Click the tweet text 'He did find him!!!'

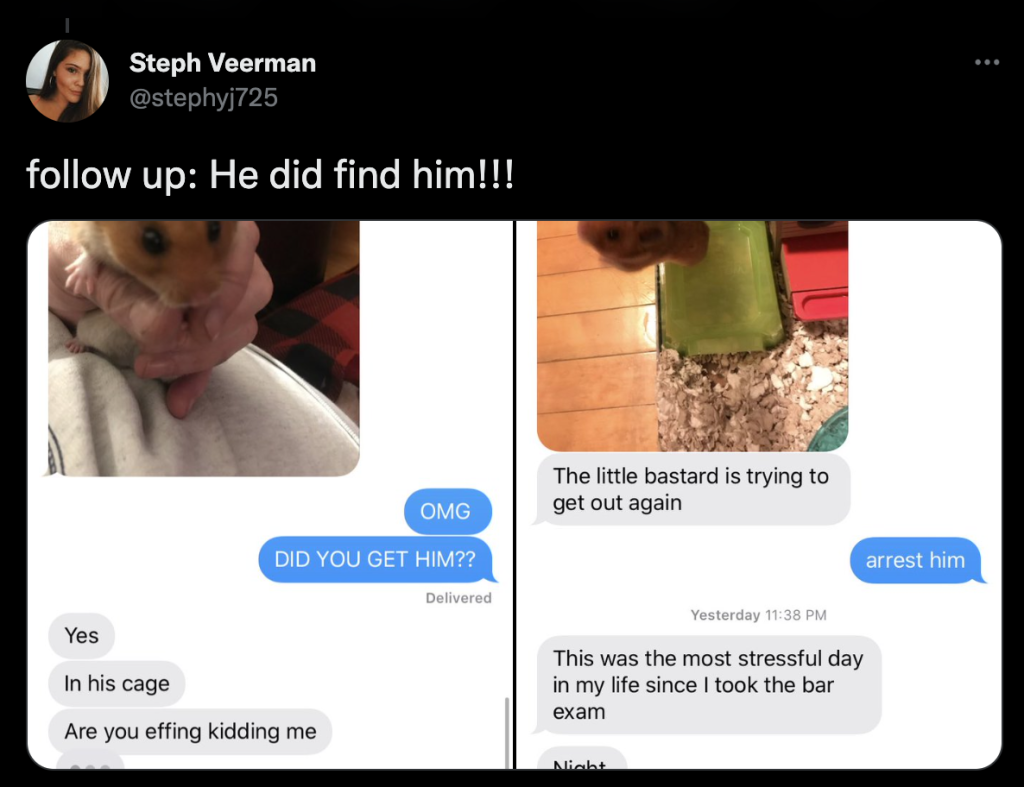[x=362, y=175]
